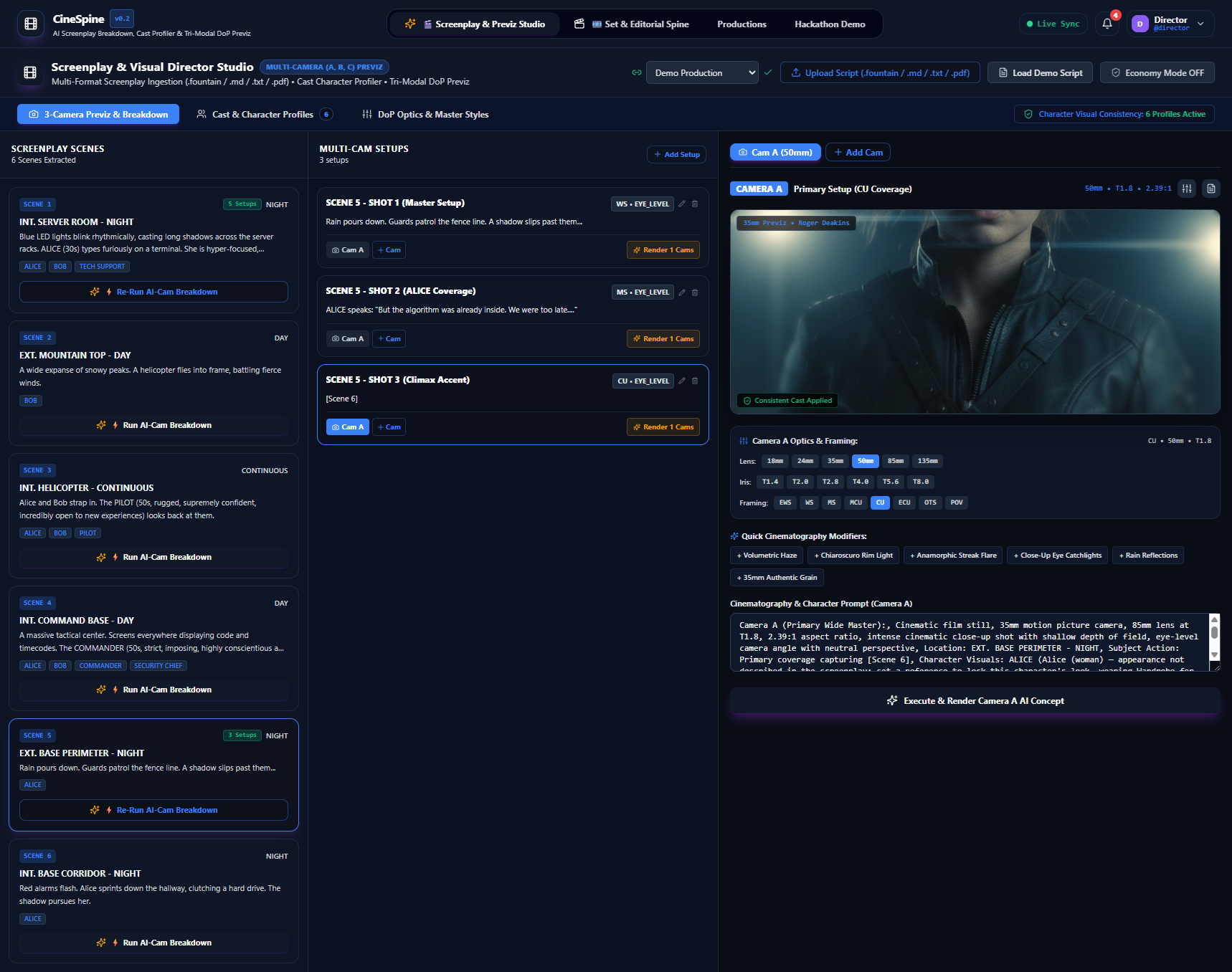Screen dimensions: 1232x972
Task: Click the checkmark next to production dropdown
Action: (x=768, y=72)
